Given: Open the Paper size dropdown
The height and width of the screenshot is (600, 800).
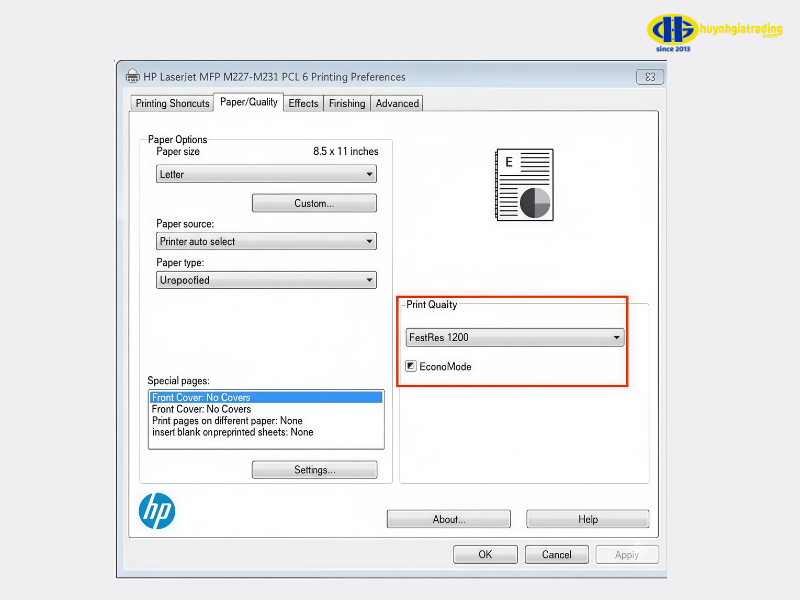Looking at the screenshot, I should 266,174.
